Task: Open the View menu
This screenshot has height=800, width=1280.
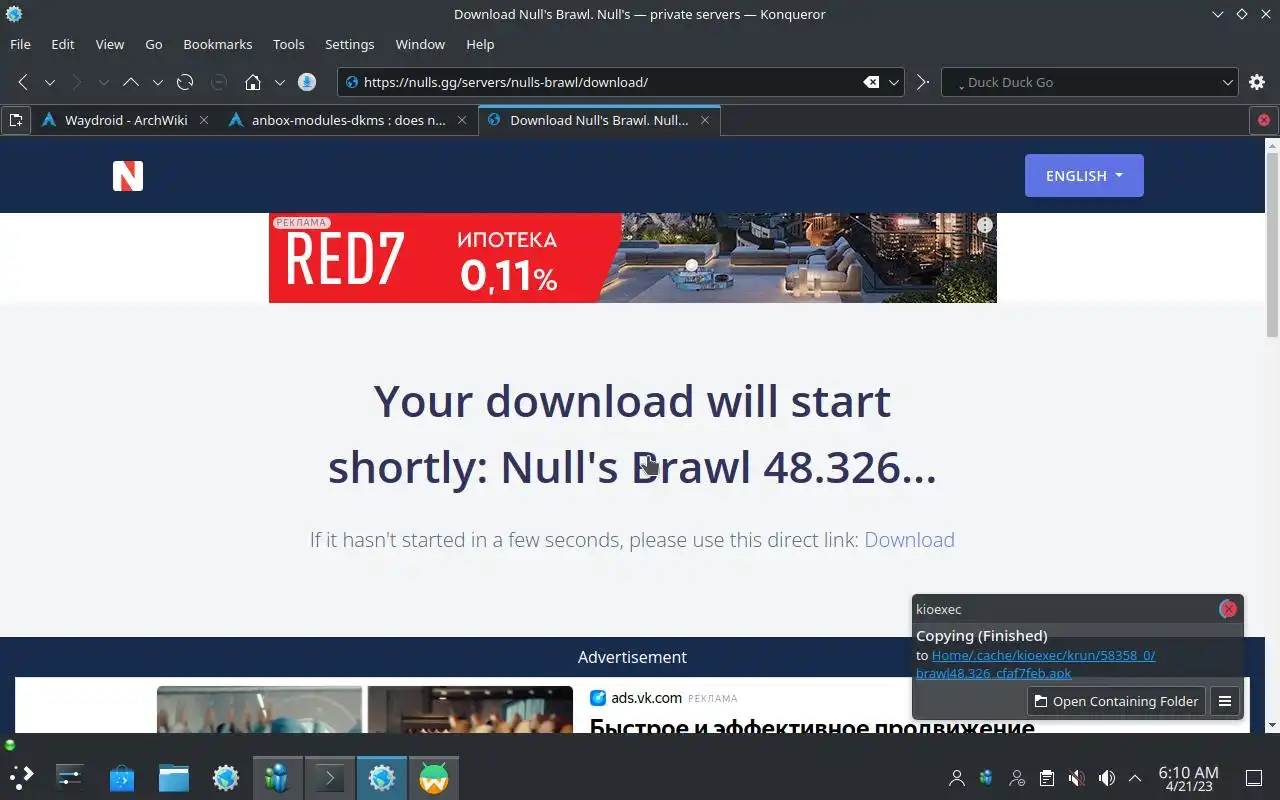Action: pyautogui.click(x=110, y=44)
